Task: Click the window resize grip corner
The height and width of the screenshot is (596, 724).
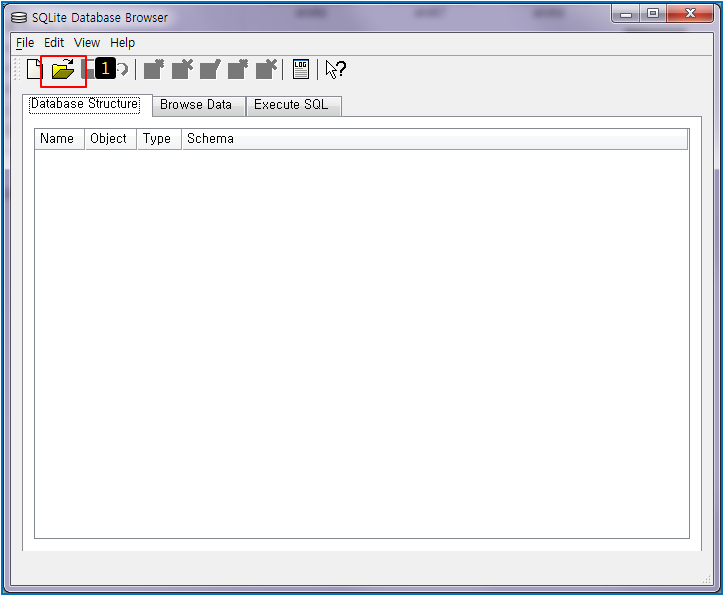Action: point(706,579)
